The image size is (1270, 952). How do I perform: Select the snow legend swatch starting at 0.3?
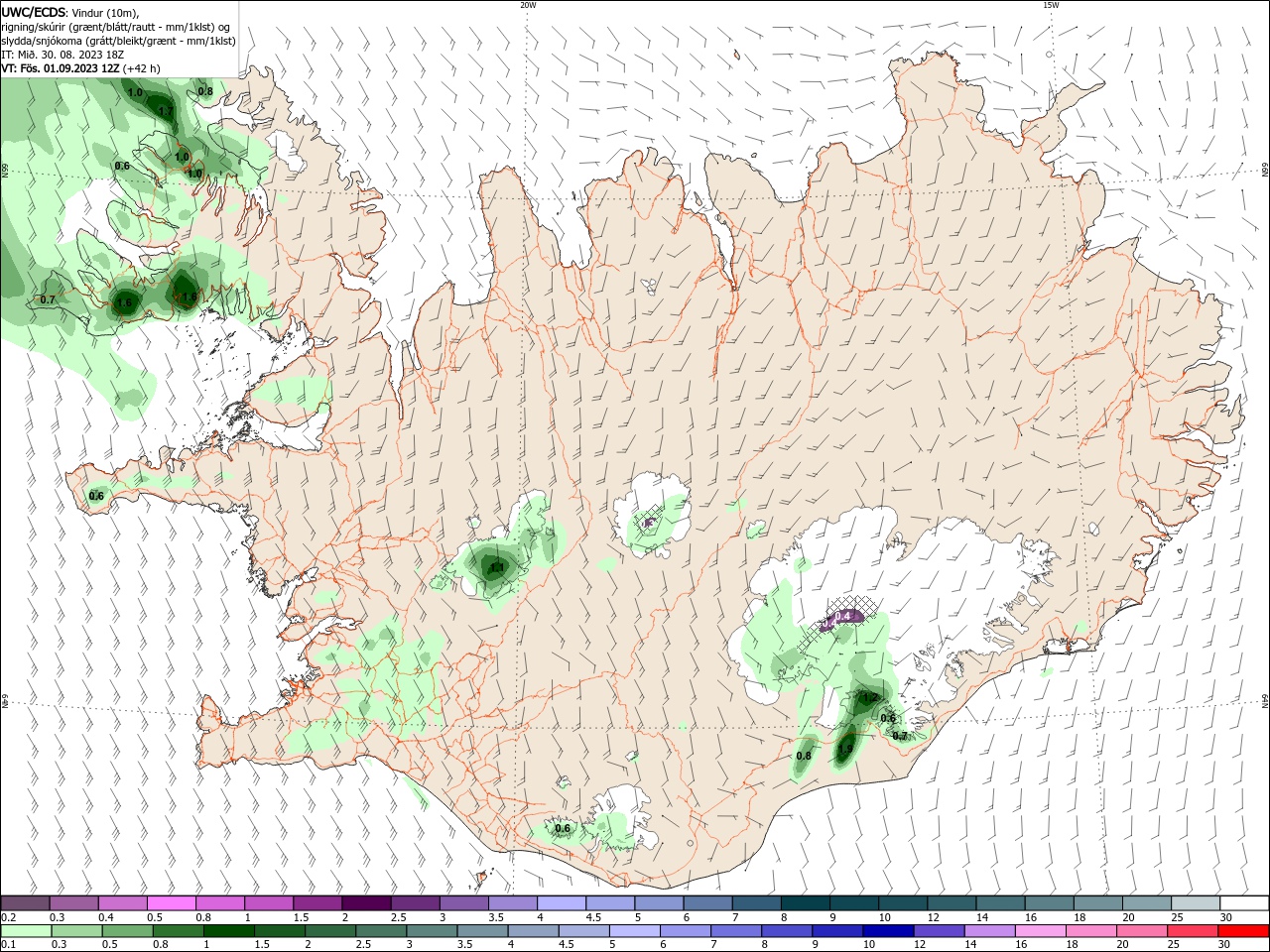coord(73,903)
